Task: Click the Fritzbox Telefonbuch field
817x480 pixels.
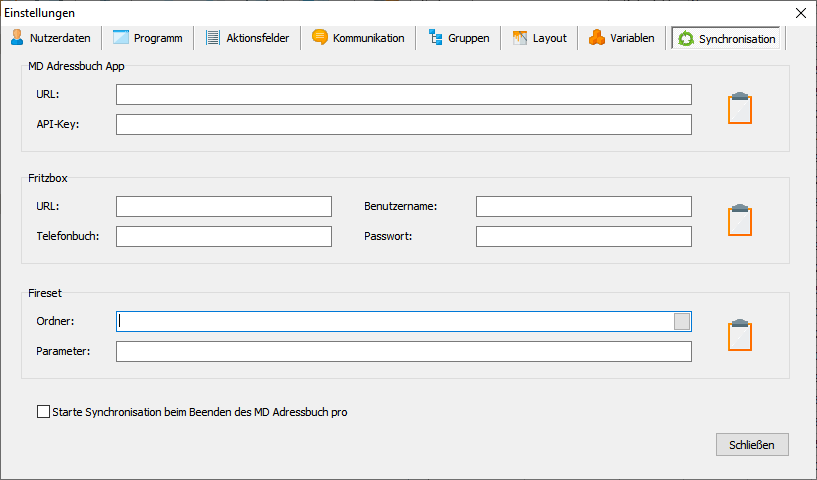Action: click(x=223, y=236)
